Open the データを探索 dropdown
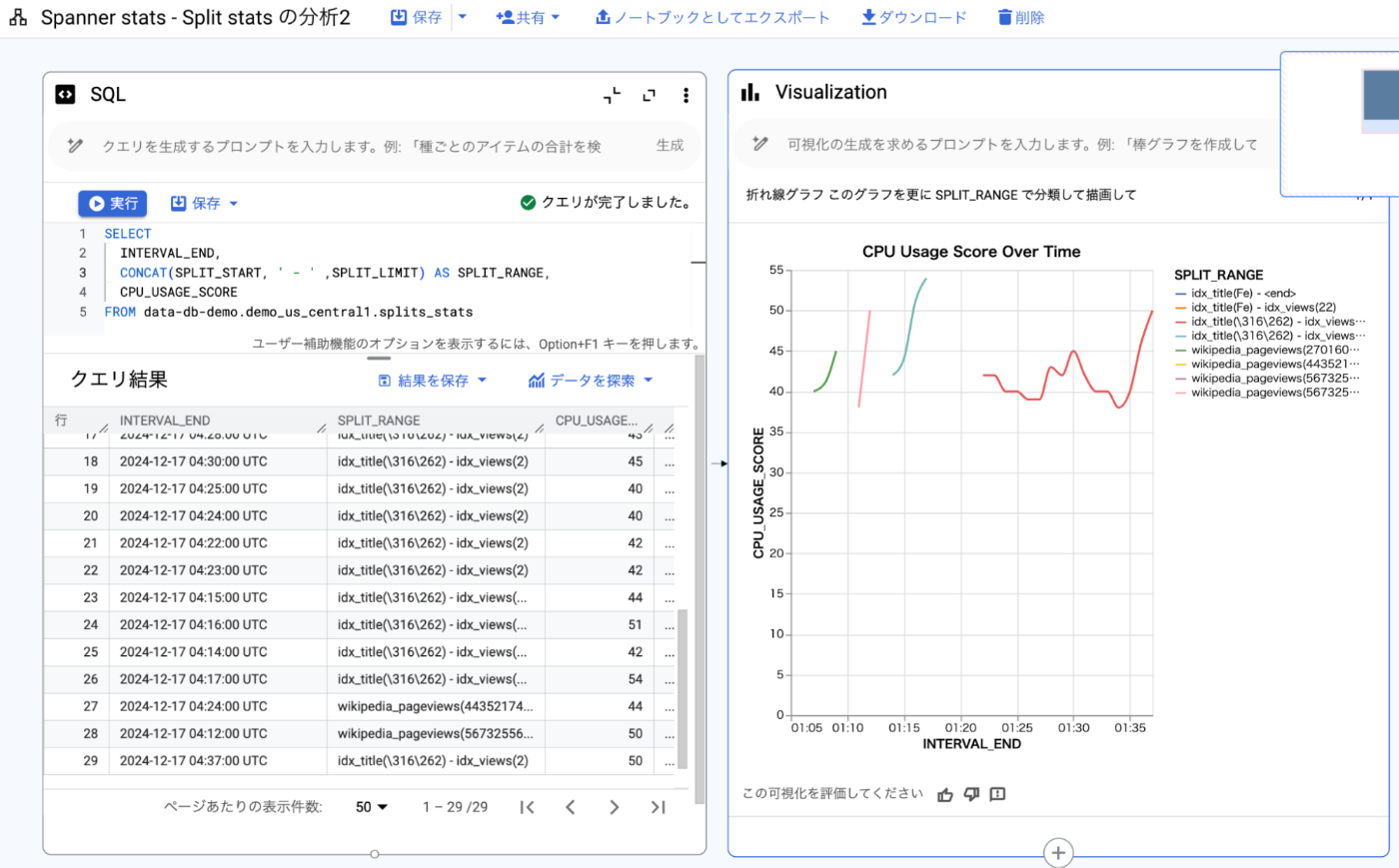The height and width of the screenshot is (868, 1399). (591, 381)
